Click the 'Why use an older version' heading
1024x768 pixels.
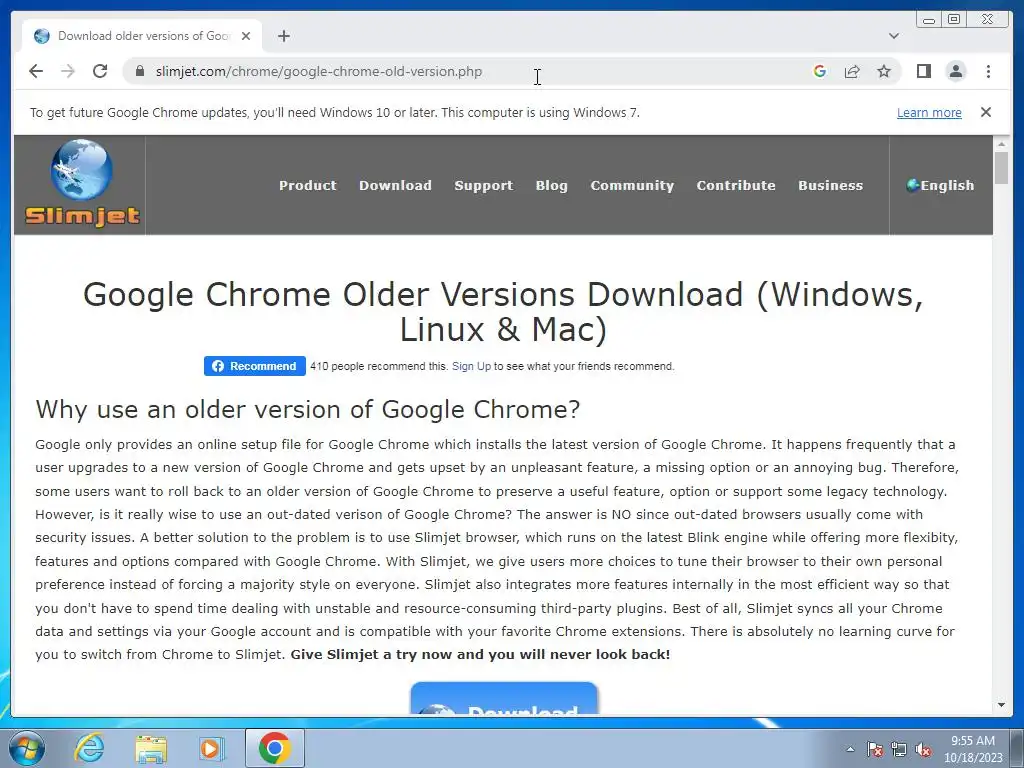coord(308,409)
